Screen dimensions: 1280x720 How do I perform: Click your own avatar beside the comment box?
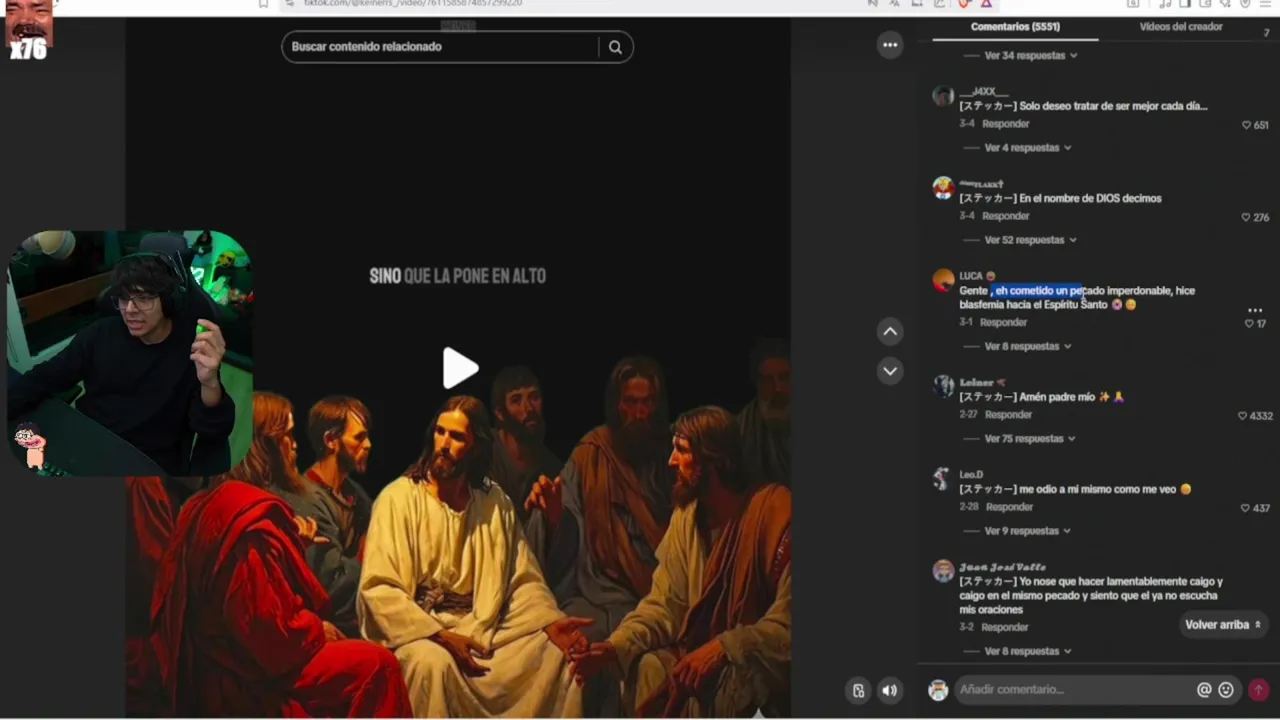point(938,690)
